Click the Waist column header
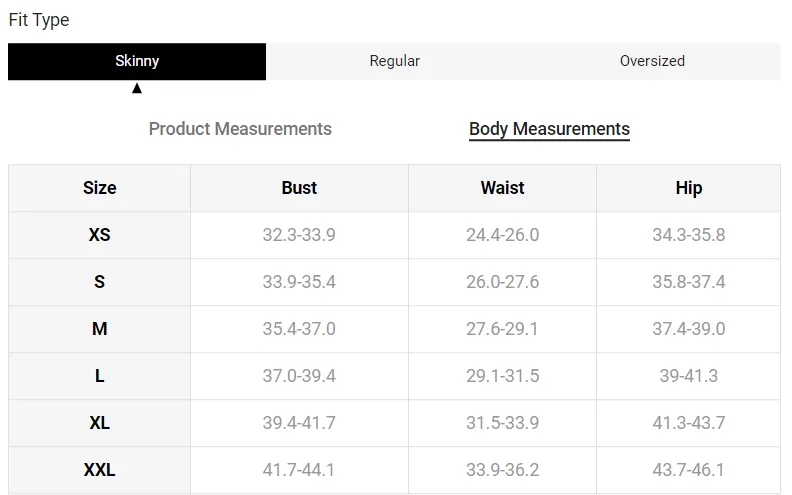 (x=503, y=188)
